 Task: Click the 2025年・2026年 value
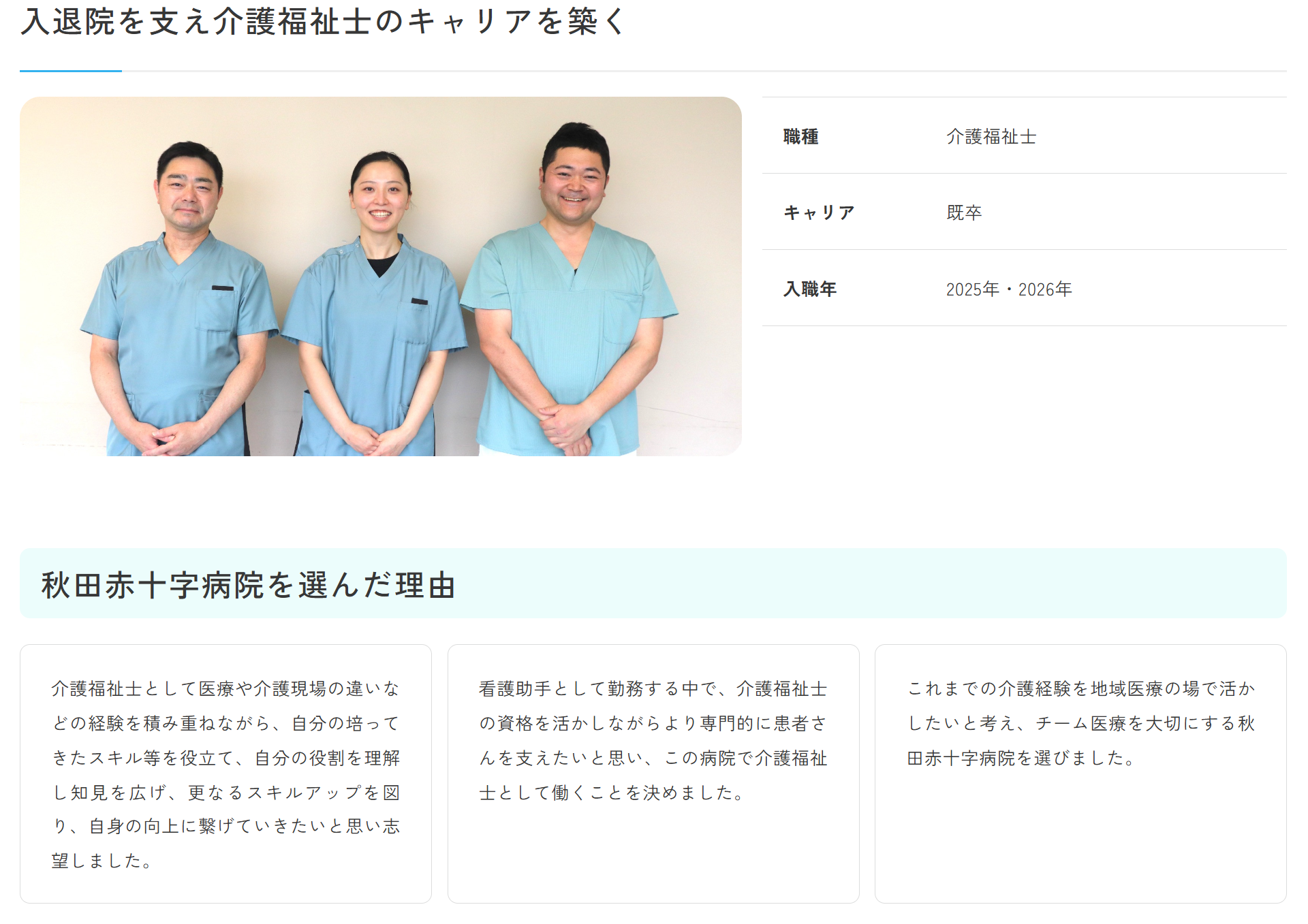click(x=1009, y=289)
